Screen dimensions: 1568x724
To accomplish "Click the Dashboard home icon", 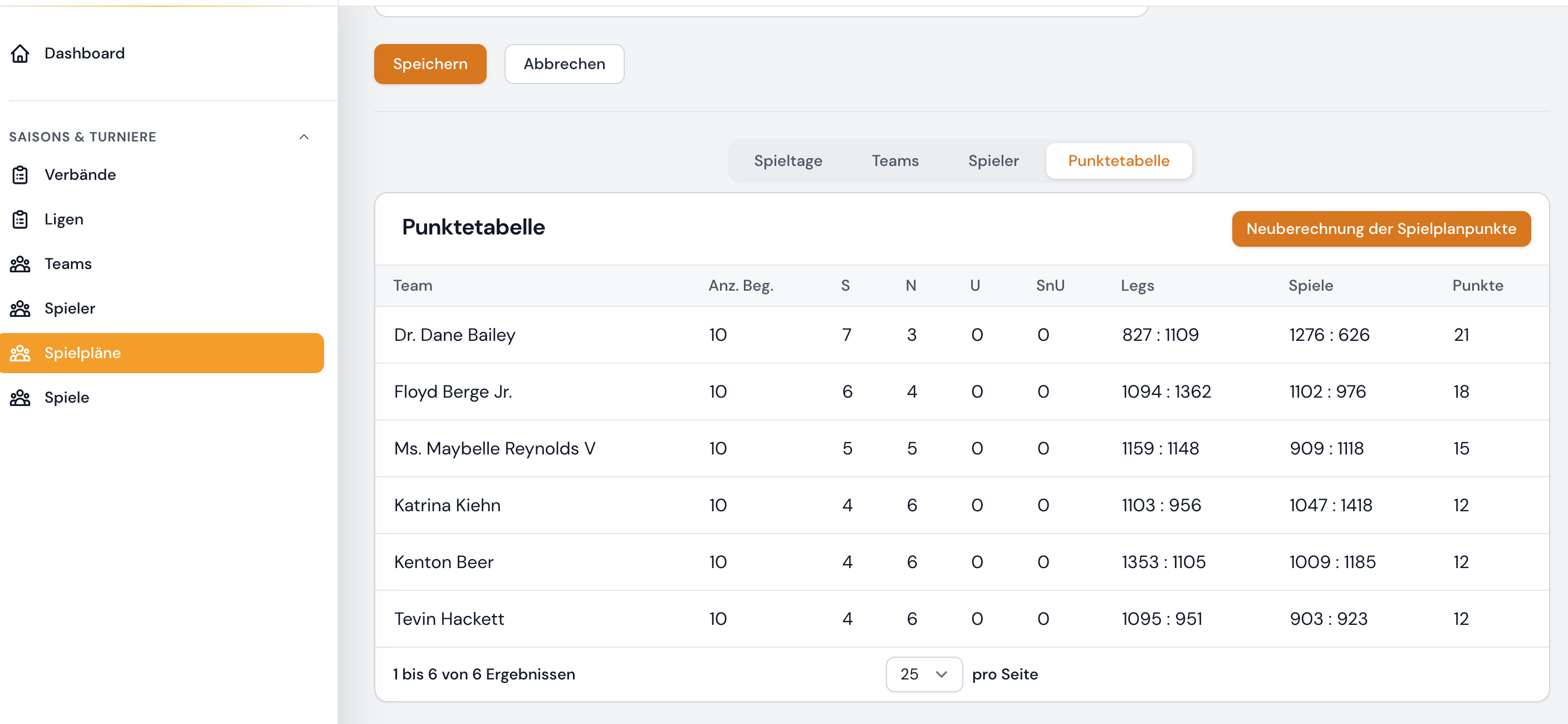I will click(x=21, y=53).
